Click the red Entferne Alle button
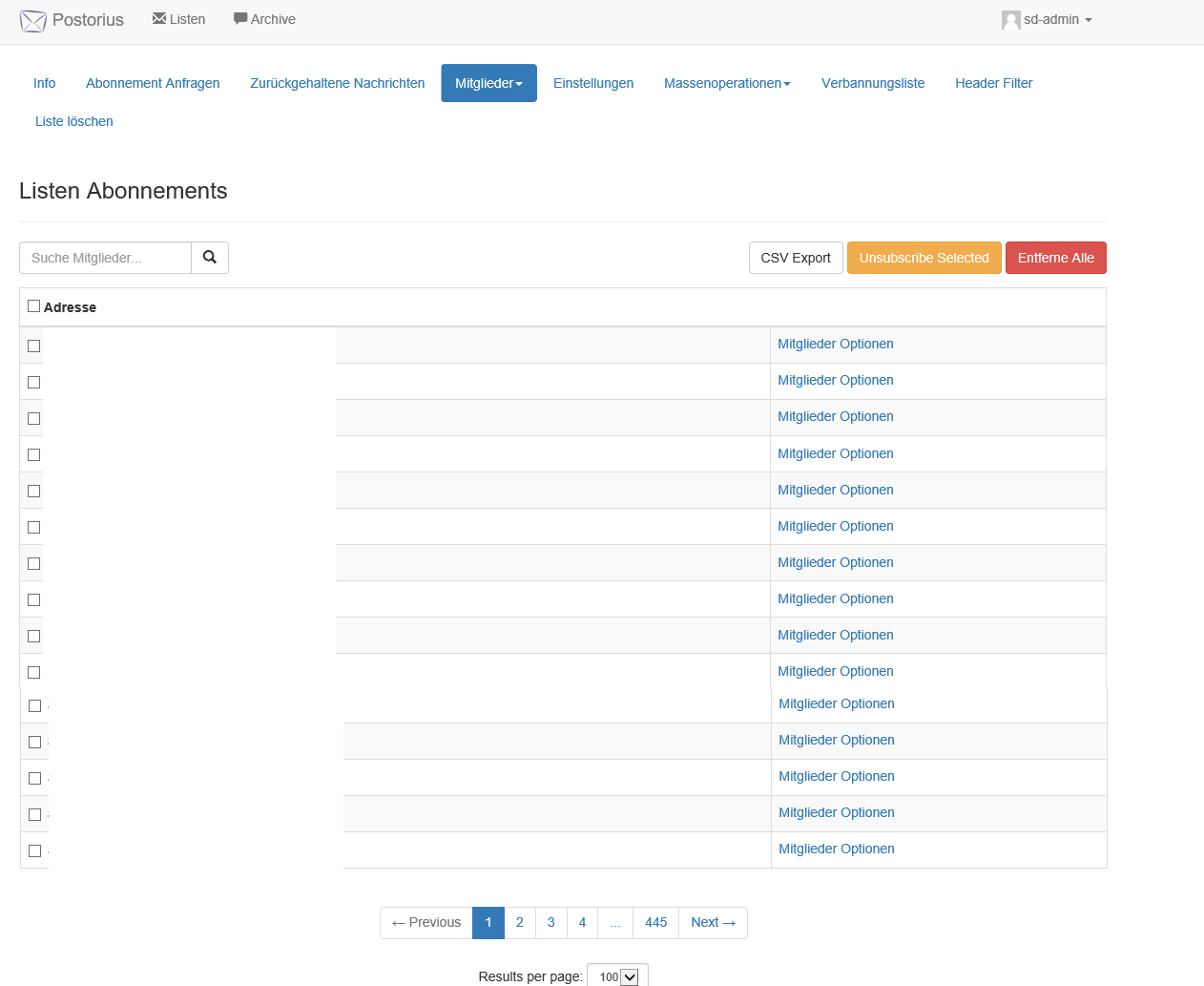 point(1055,258)
